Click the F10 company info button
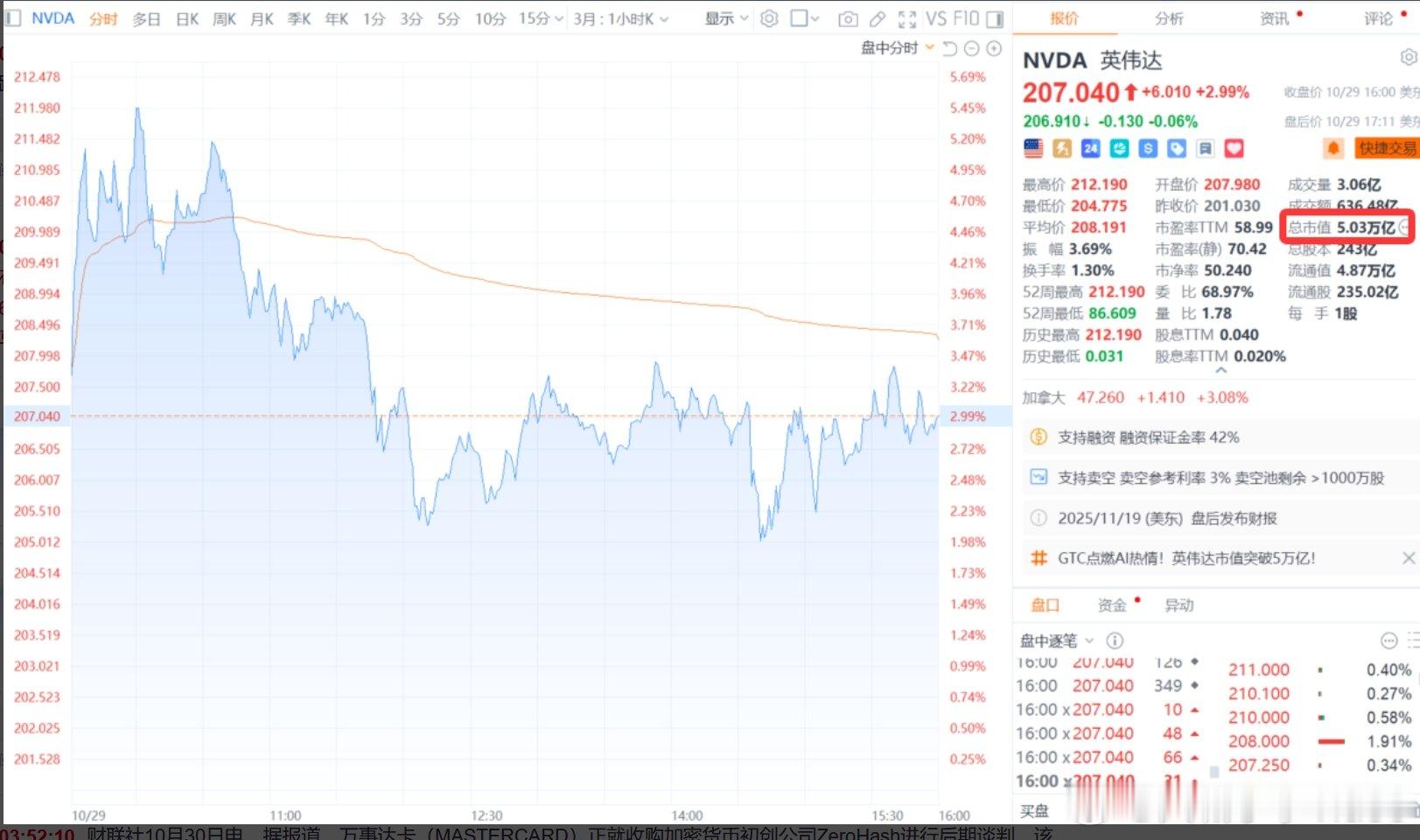Screen dimensions: 1420x840 pos(966,18)
